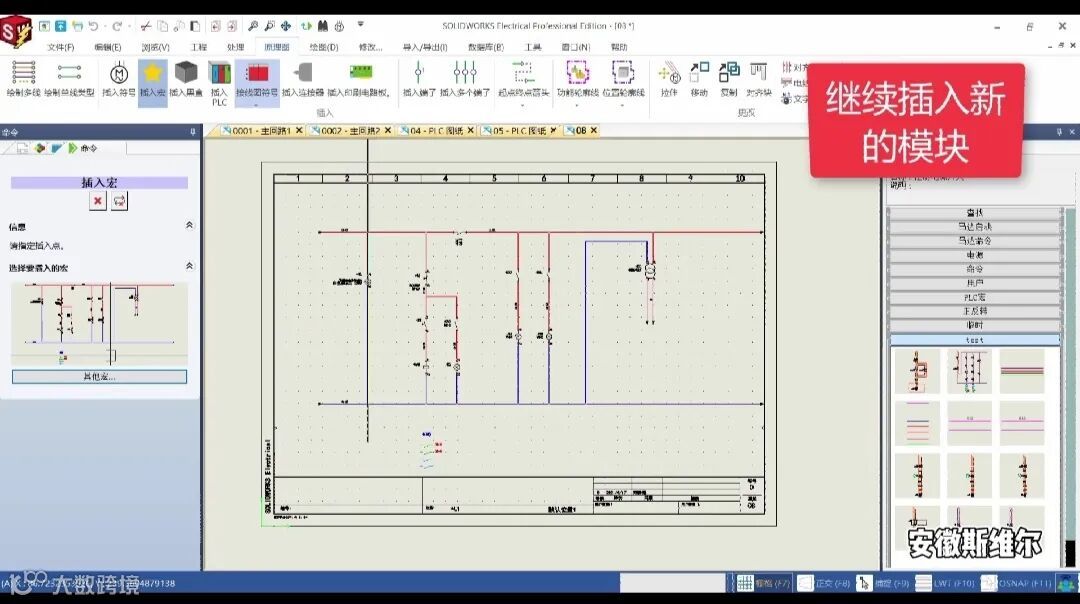Screen dimensions: 1080x604
Task: Click the Insert Connector icon
Action: (x=303, y=79)
